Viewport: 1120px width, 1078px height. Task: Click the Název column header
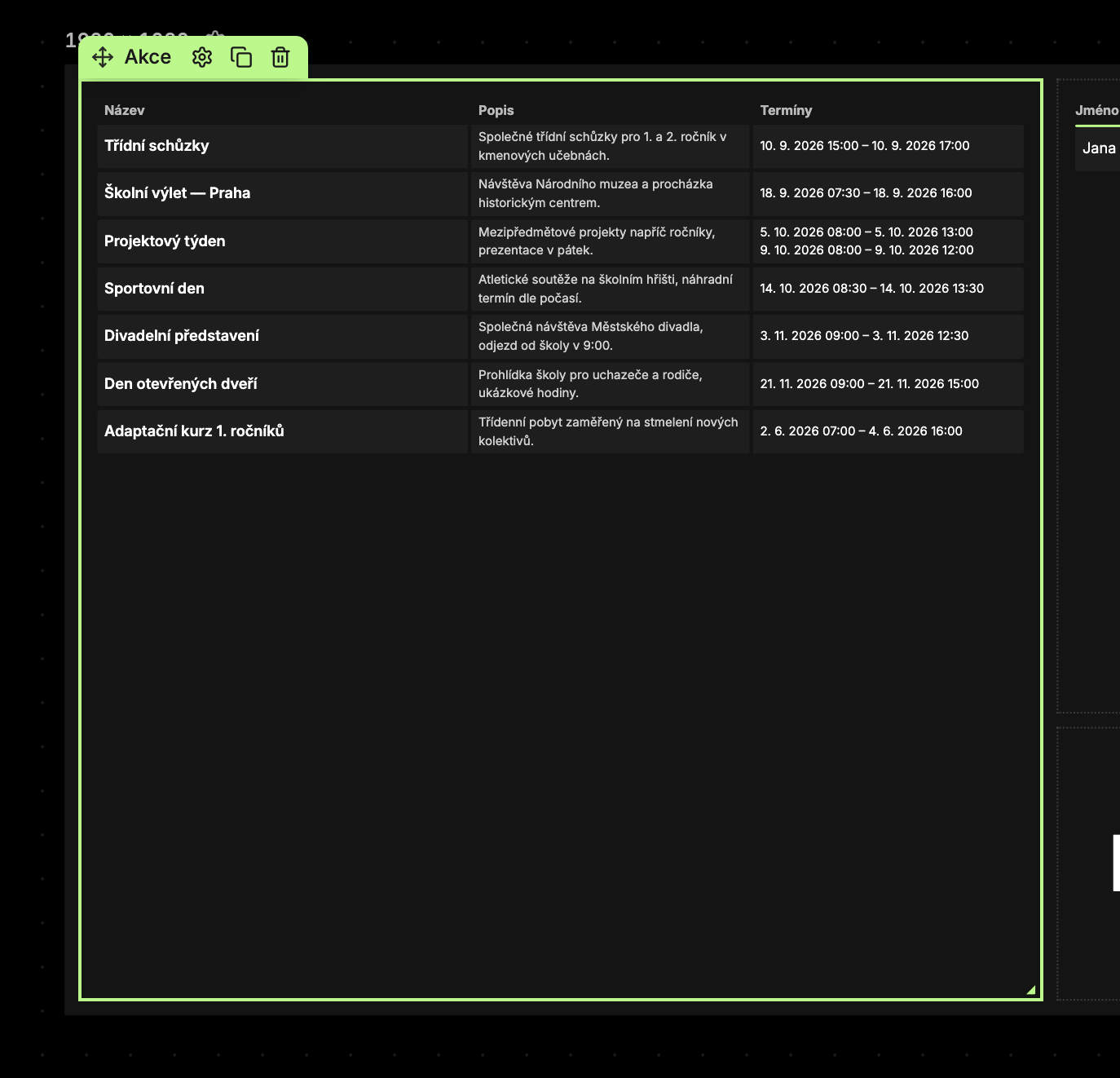[x=125, y=110]
